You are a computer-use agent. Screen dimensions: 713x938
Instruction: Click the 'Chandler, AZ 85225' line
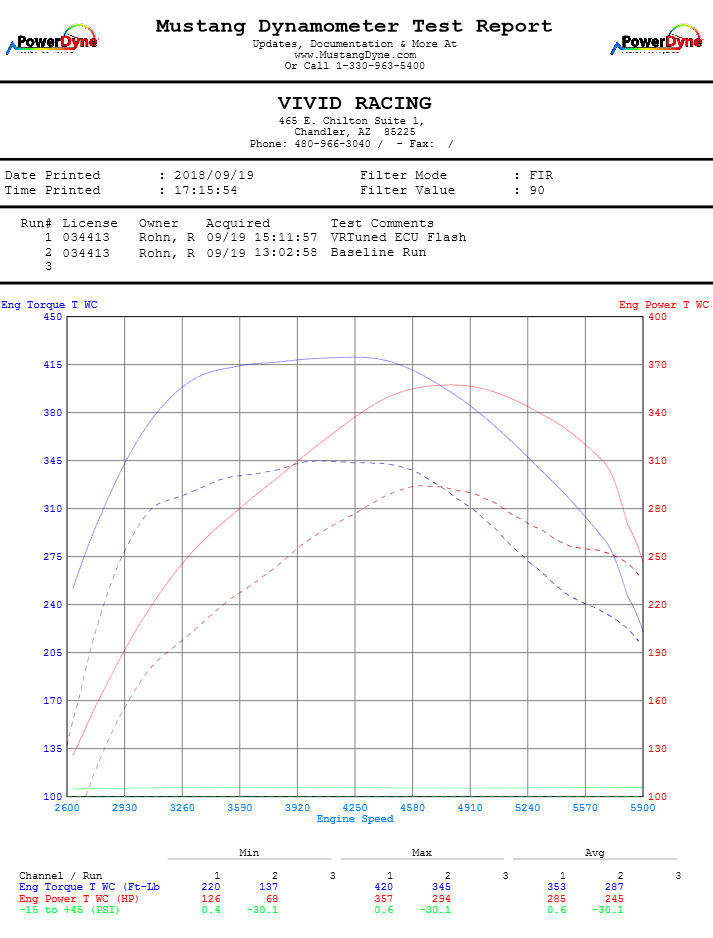[354, 132]
